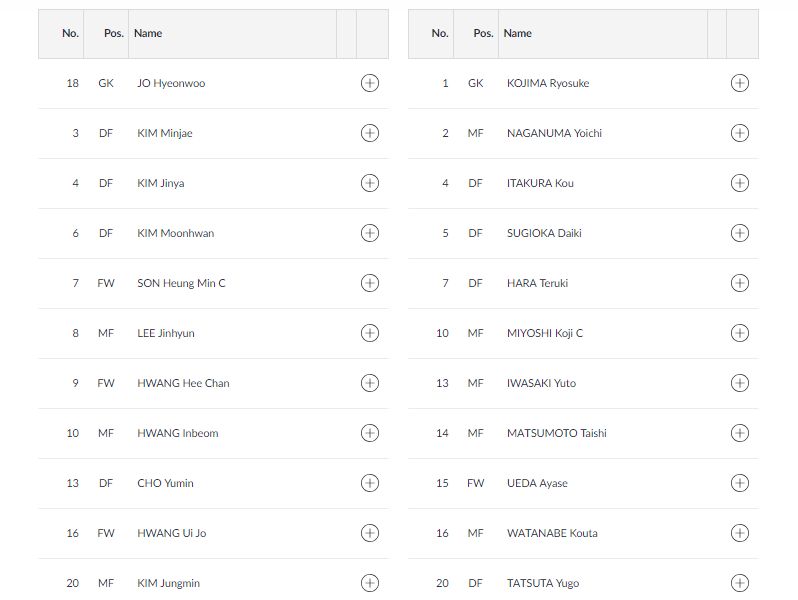Open plus icon beside NAGANUMA Yoichi
This screenshot has height=600, width=798.
coord(740,133)
